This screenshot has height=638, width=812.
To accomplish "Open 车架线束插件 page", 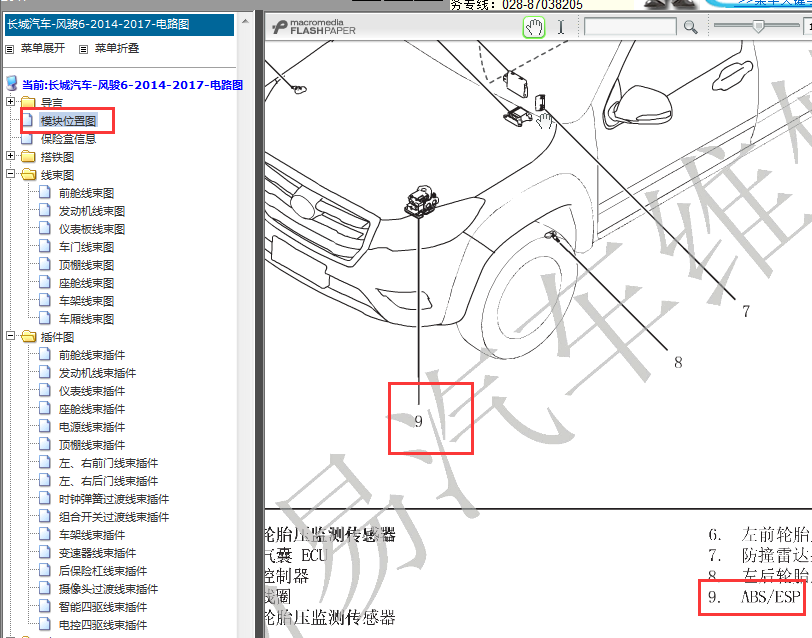I will 92,535.
